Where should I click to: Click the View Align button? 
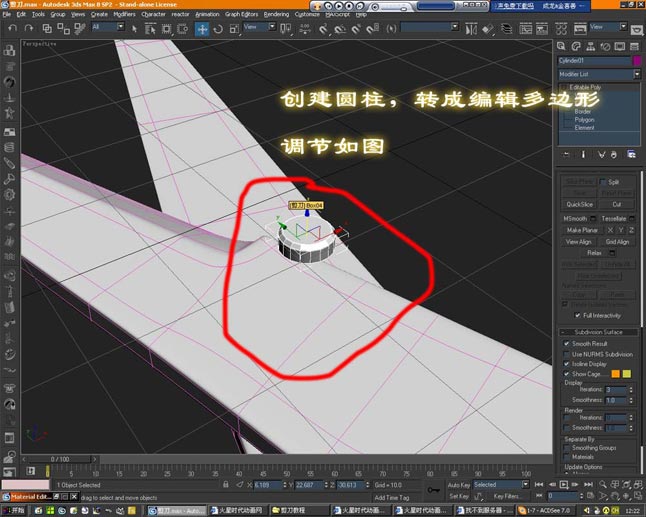point(578,242)
